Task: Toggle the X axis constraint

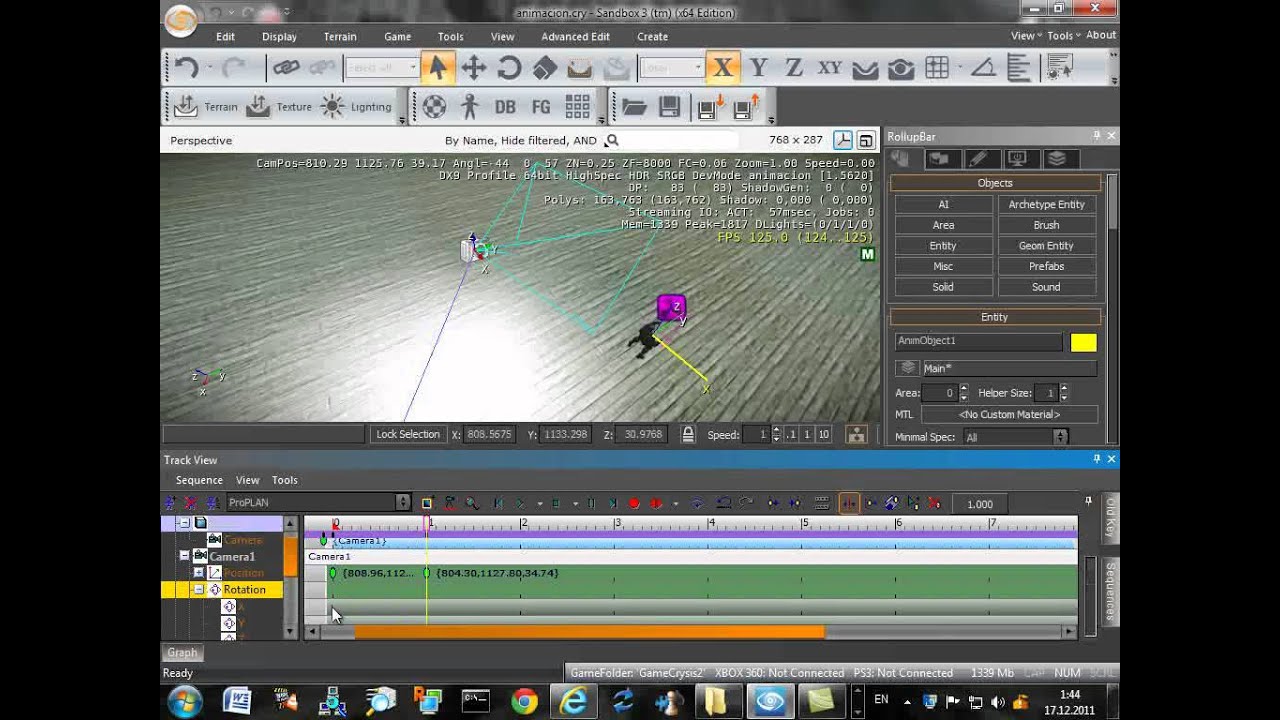Action: pos(722,68)
